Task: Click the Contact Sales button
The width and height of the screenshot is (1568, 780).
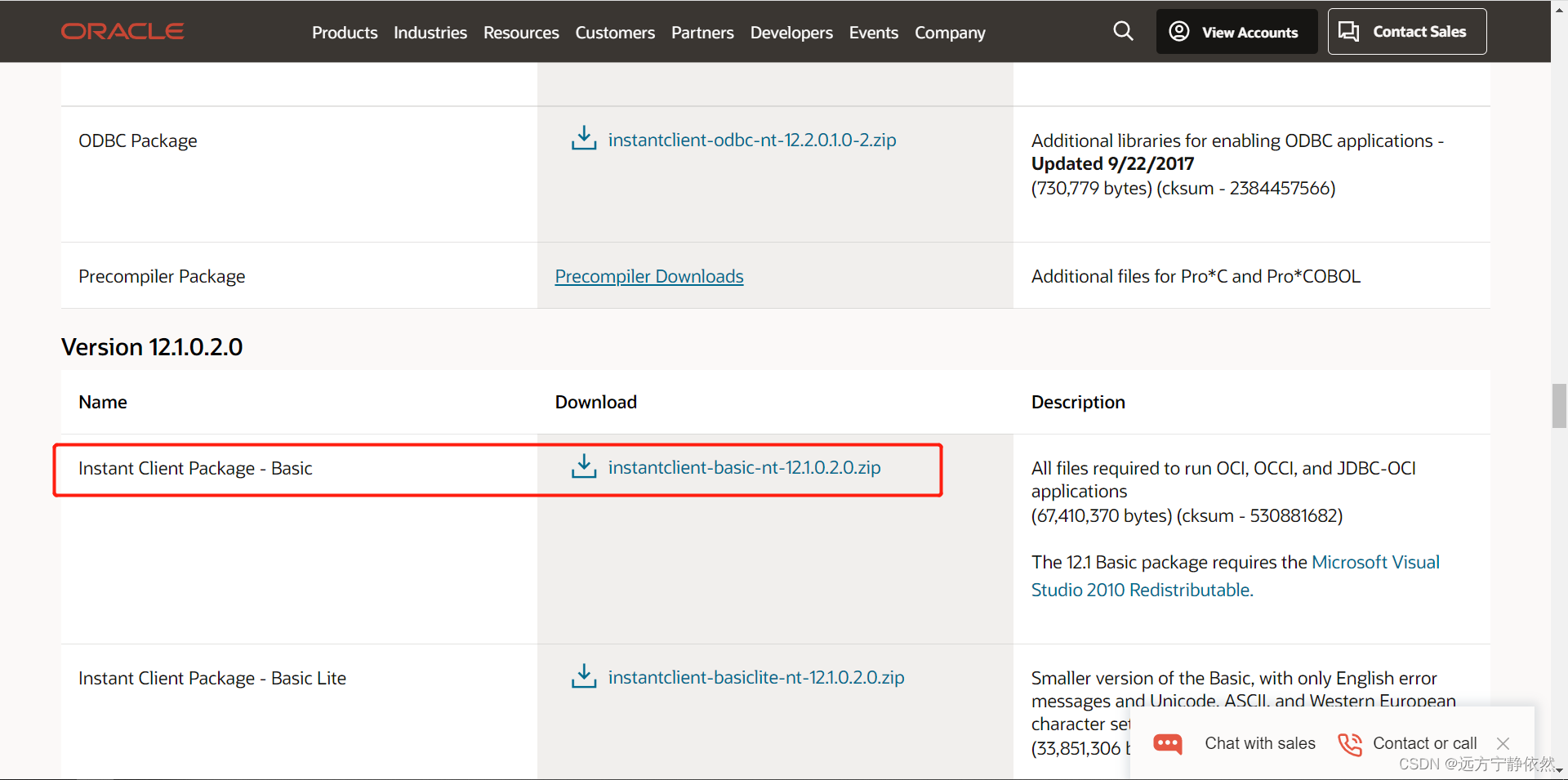Action: [x=1407, y=32]
